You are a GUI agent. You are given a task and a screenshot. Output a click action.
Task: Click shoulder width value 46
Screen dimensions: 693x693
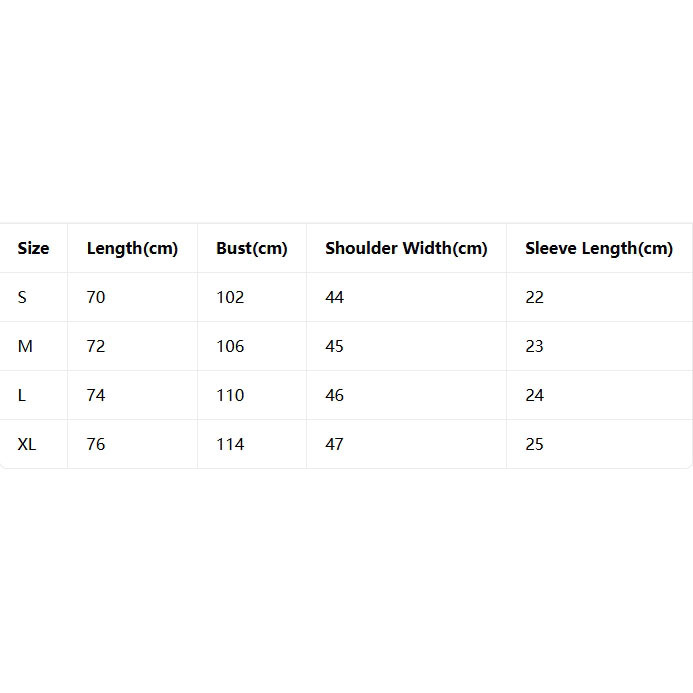pyautogui.click(x=334, y=395)
